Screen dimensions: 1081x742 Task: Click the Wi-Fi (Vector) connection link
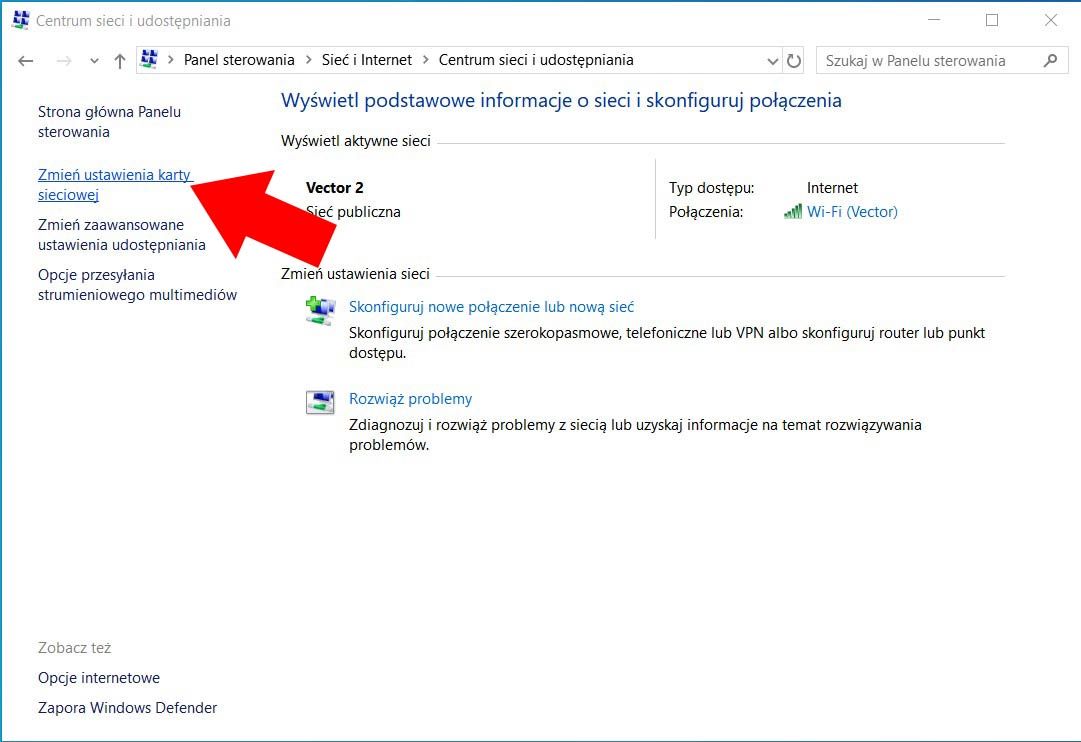(x=852, y=212)
